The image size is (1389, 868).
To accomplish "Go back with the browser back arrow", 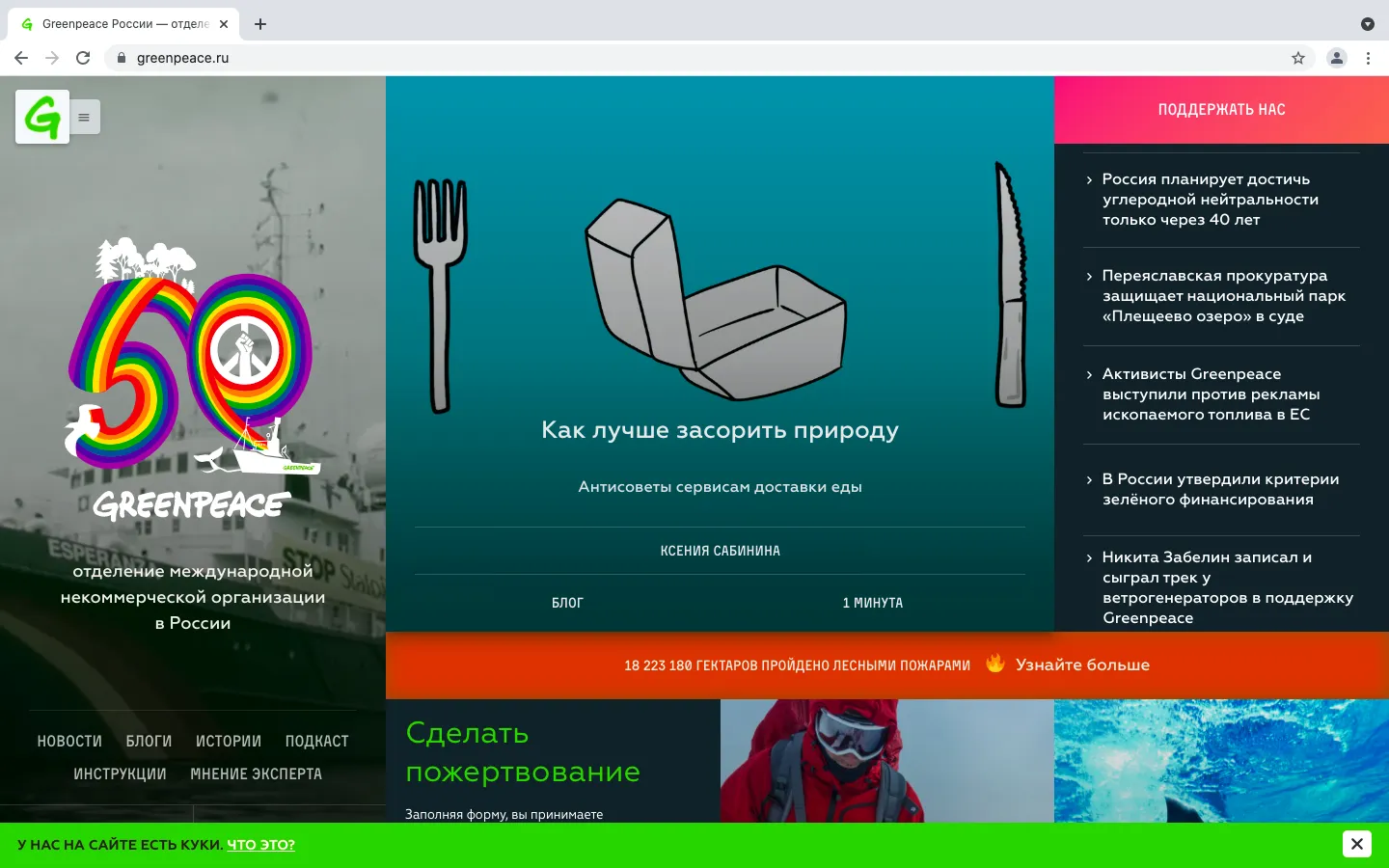I will click(x=21, y=58).
